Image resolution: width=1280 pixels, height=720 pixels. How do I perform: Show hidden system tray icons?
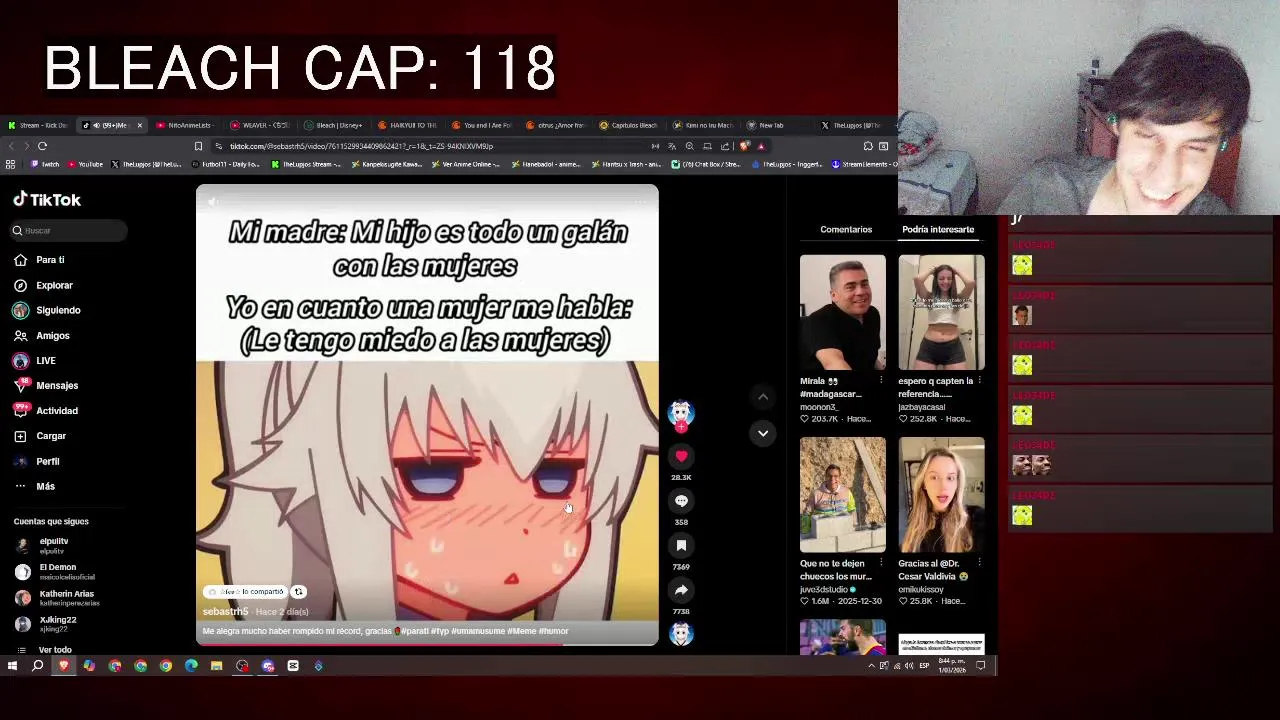pyautogui.click(x=871, y=666)
